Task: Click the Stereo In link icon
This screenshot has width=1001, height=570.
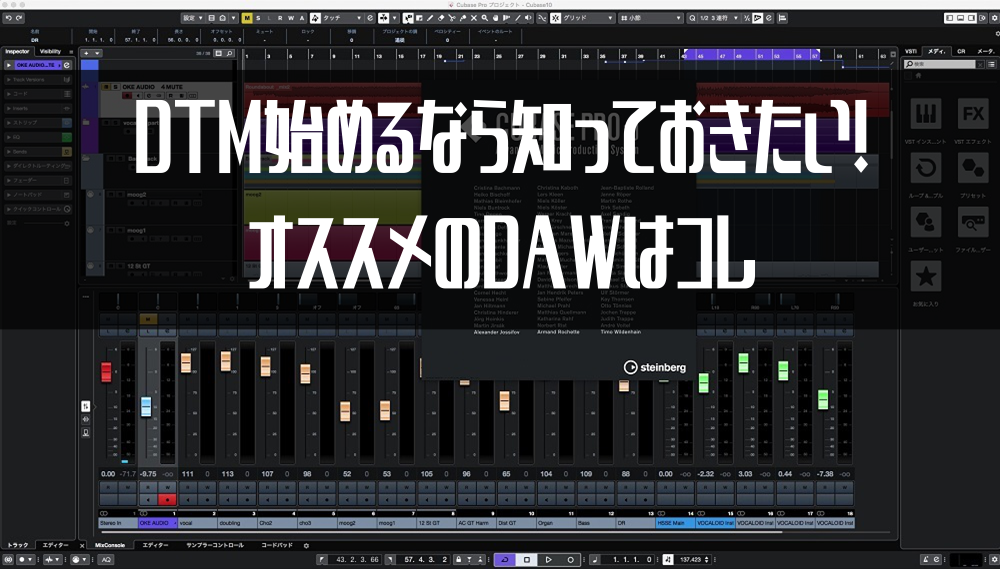Action: [104, 513]
